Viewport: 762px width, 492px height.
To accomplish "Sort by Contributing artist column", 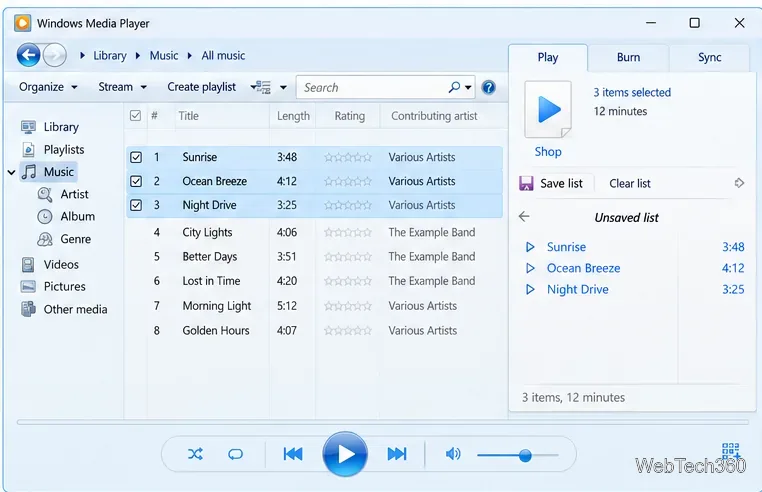I will [434, 116].
